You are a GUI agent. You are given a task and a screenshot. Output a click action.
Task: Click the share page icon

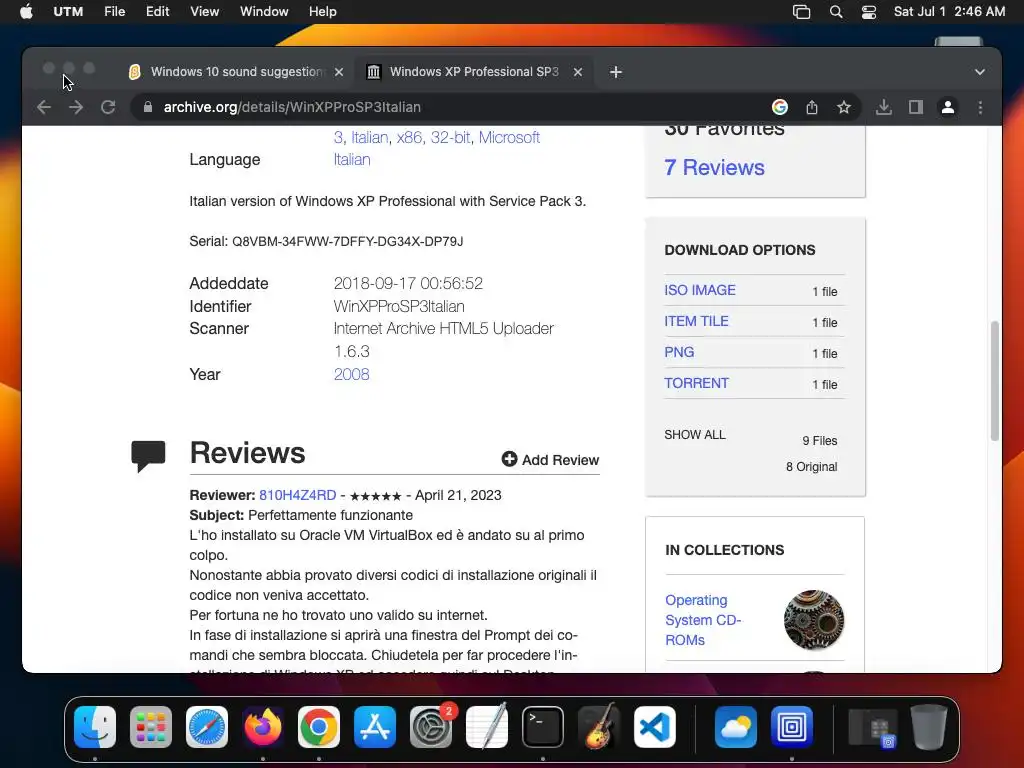pos(812,107)
